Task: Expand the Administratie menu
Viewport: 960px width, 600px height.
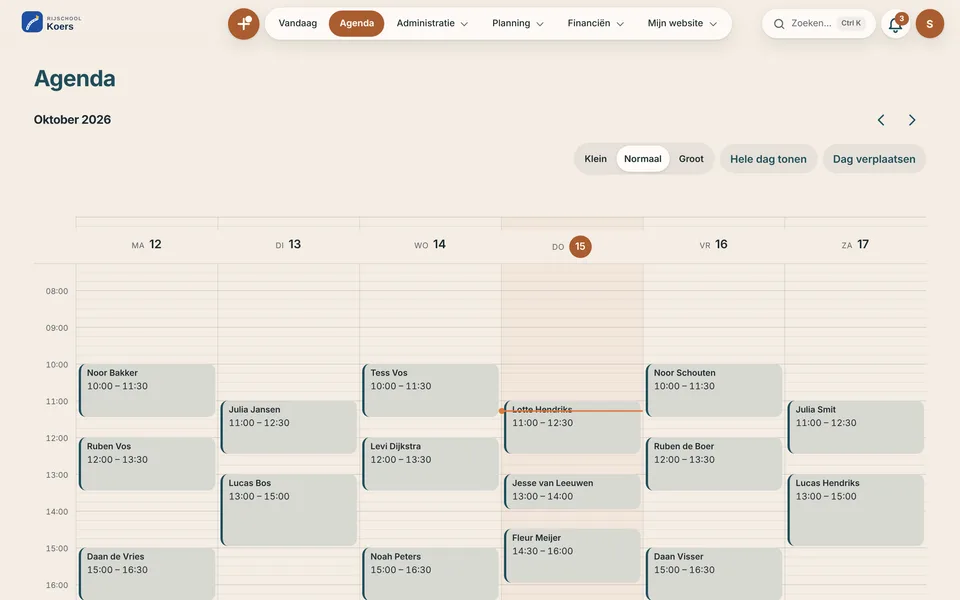Action: point(432,23)
